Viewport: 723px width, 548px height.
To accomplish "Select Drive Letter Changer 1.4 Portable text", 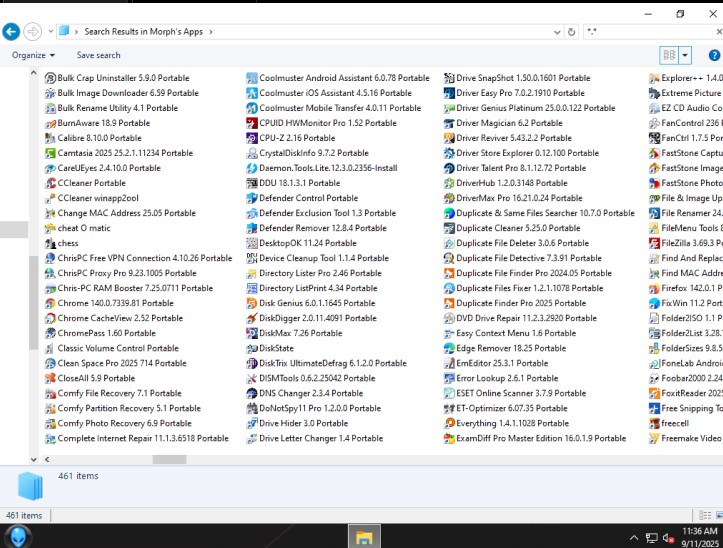I will click(x=321, y=438).
